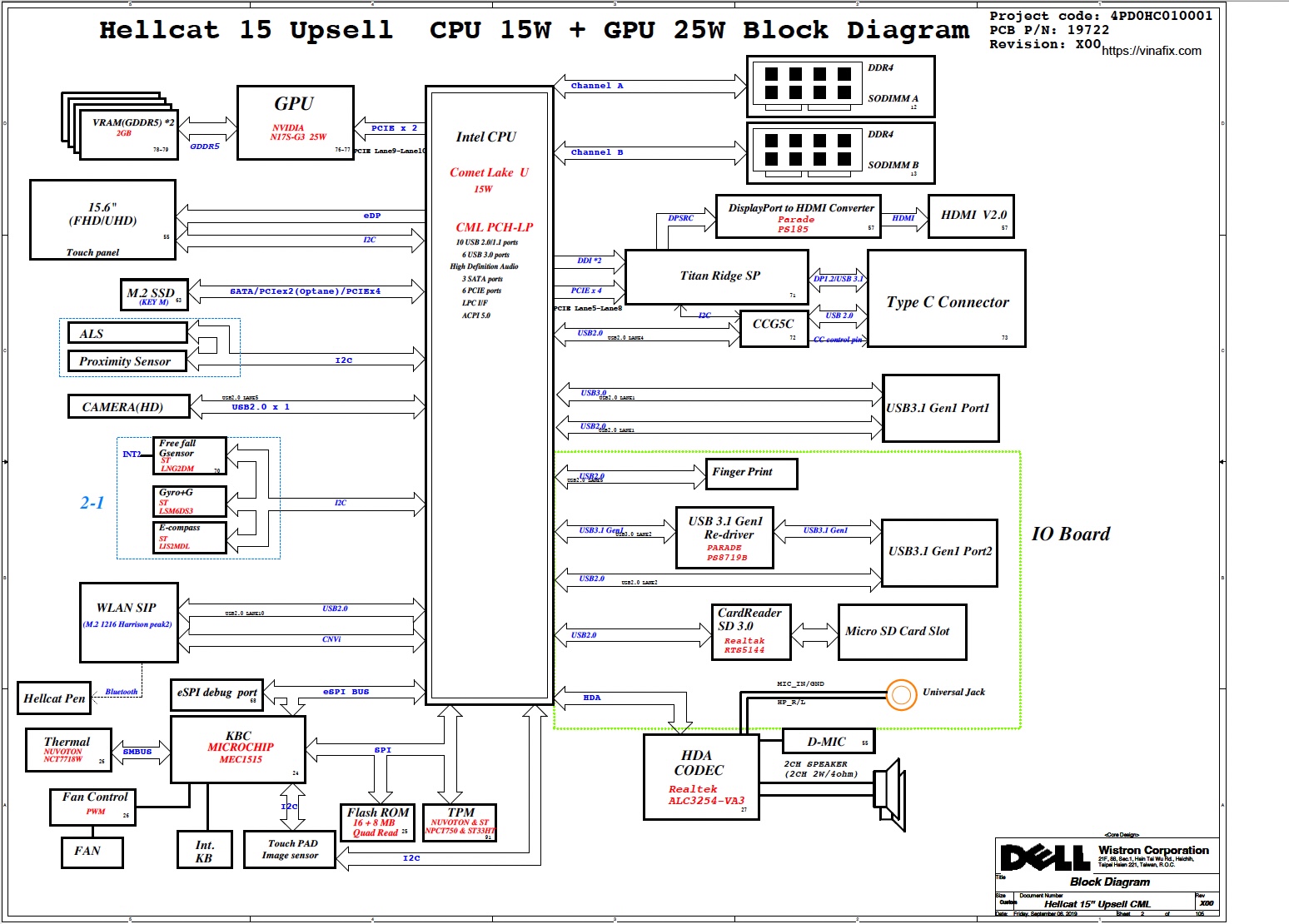Select the Flash ROM block

(x=378, y=822)
